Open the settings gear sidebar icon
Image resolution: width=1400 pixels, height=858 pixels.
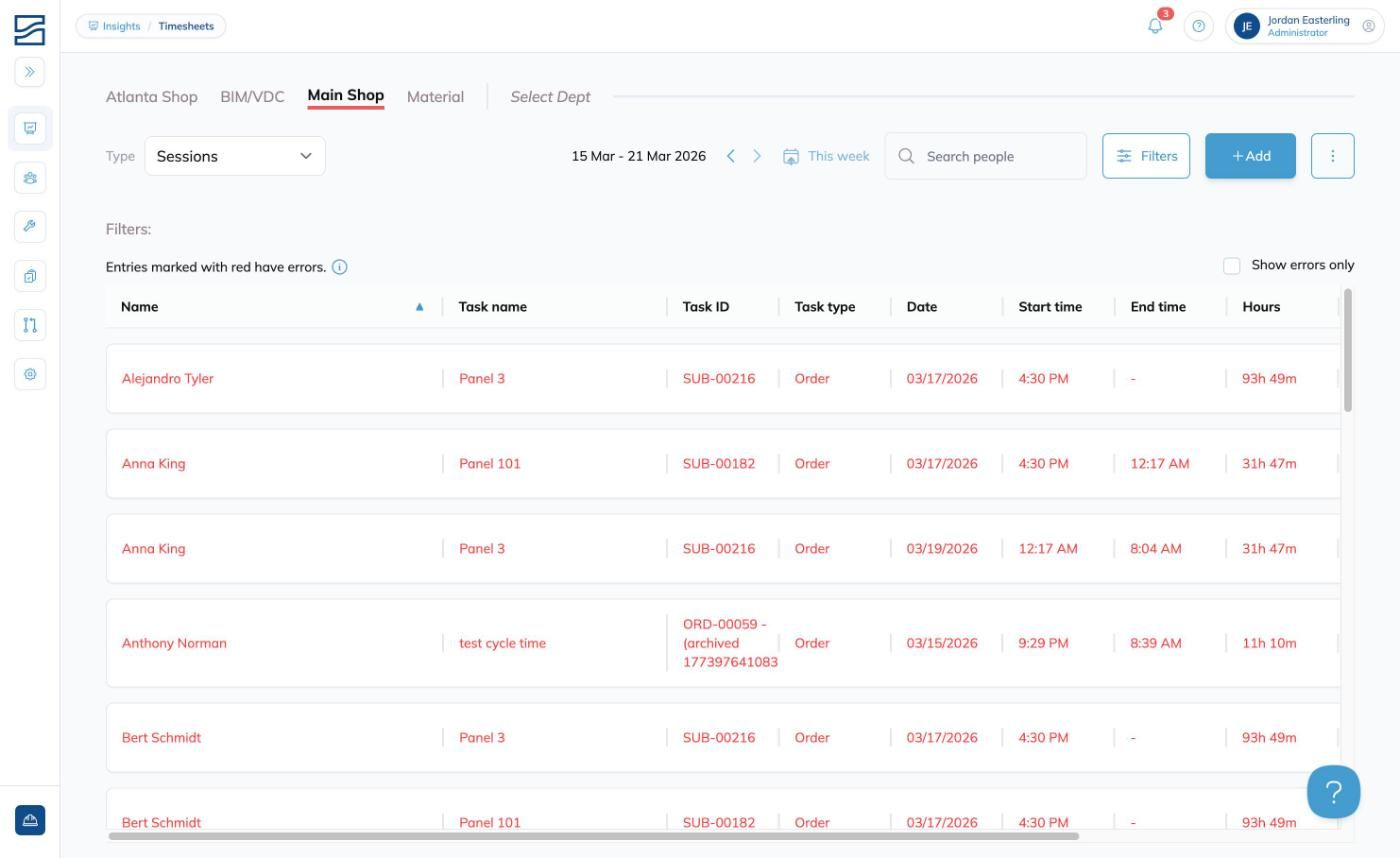[30, 374]
